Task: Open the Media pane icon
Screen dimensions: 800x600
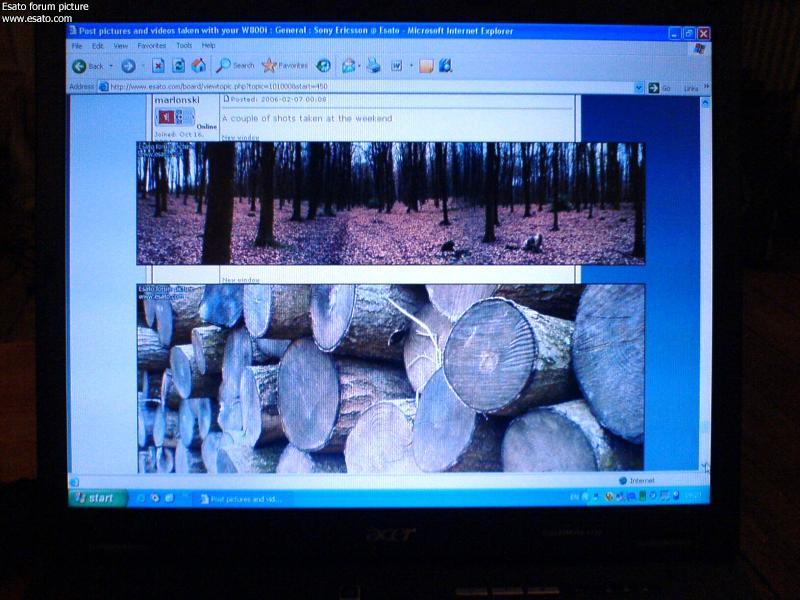Action: tap(323, 65)
